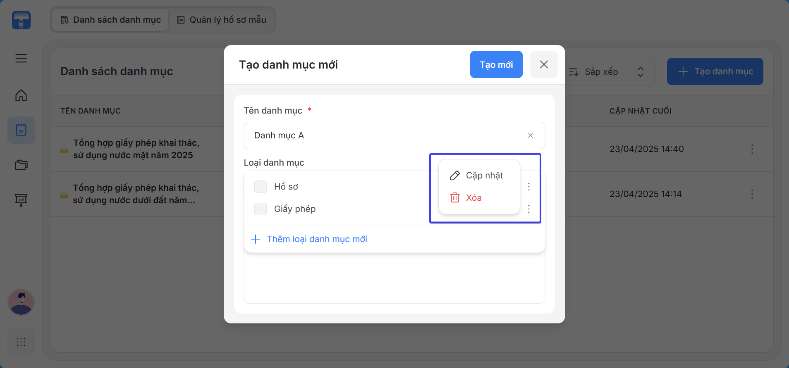
Task: Open the folders icon in sidebar
Action: [x=21, y=165]
